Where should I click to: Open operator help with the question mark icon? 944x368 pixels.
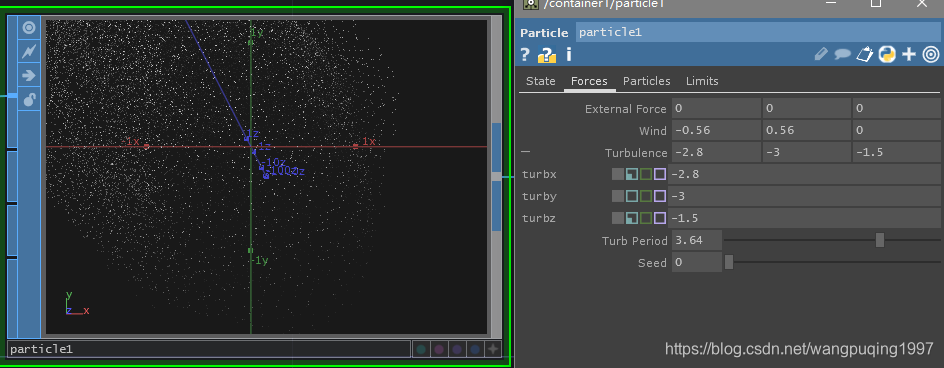point(525,55)
